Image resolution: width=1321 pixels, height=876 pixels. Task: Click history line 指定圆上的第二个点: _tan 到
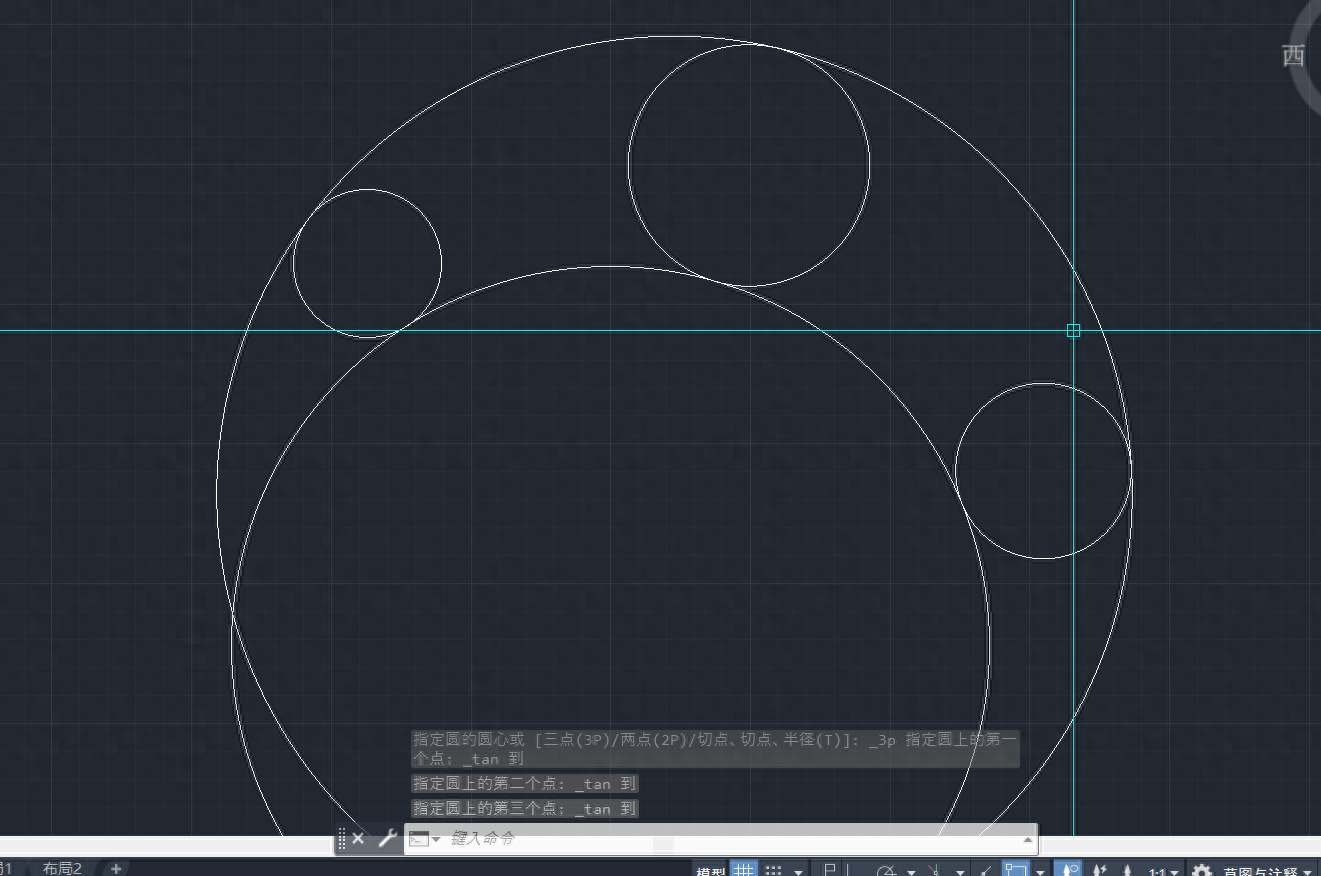point(525,784)
